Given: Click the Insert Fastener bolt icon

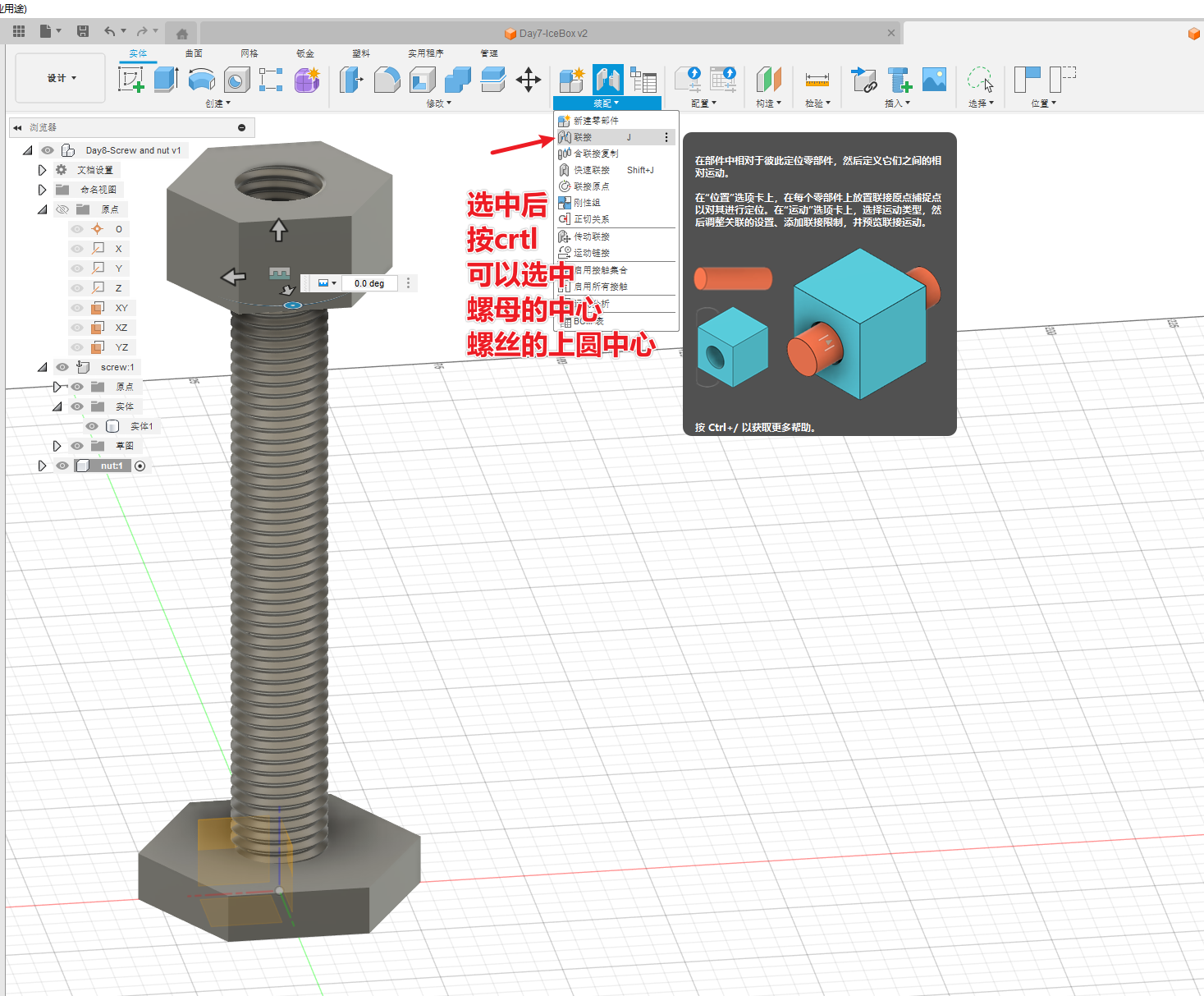Looking at the screenshot, I should pyautogui.click(x=900, y=80).
